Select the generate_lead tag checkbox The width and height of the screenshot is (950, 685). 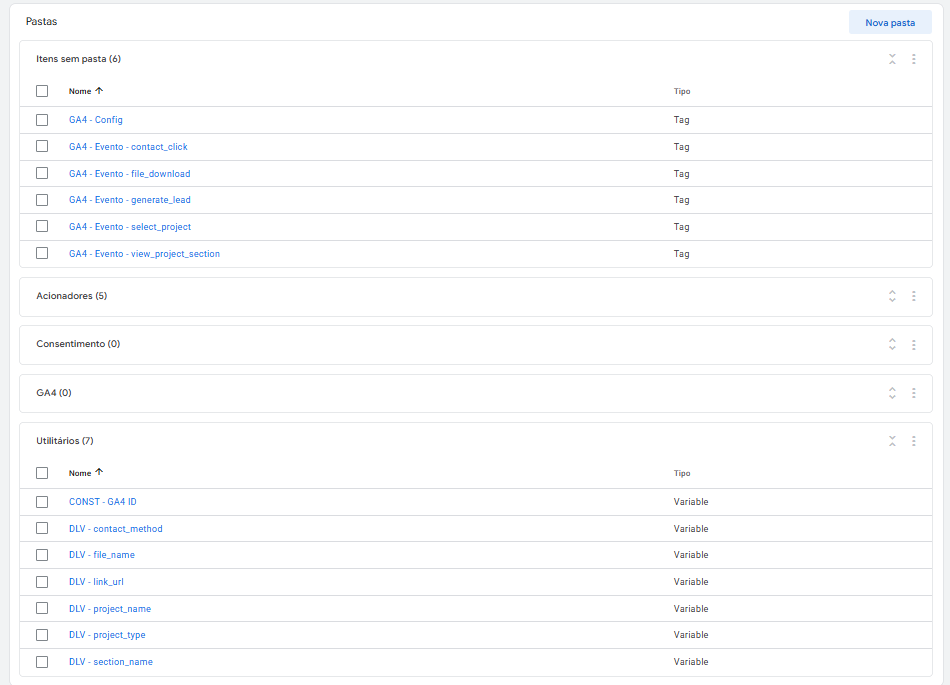(x=42, y=200)
